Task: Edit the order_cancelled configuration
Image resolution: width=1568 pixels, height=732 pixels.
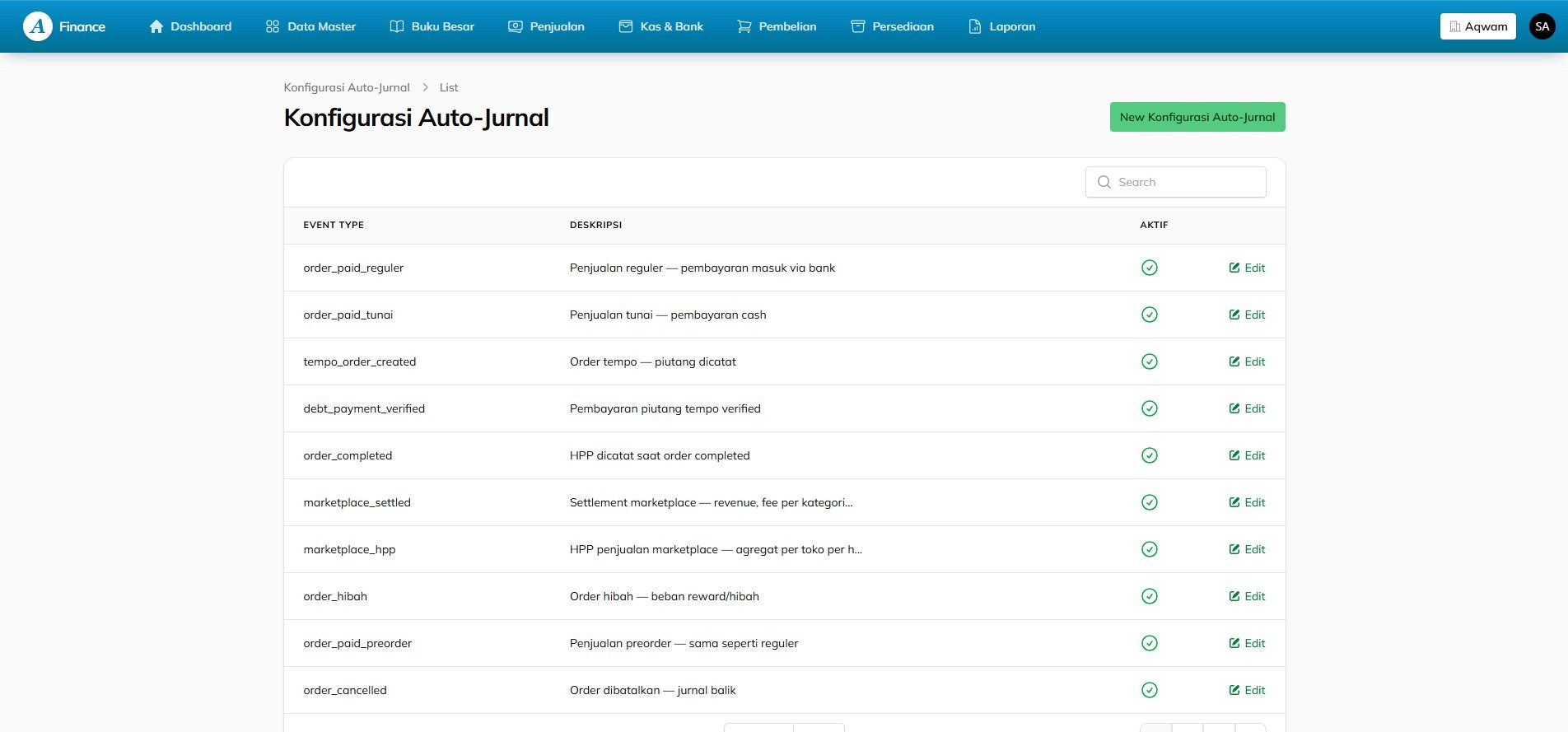Action: [1247, 690]
